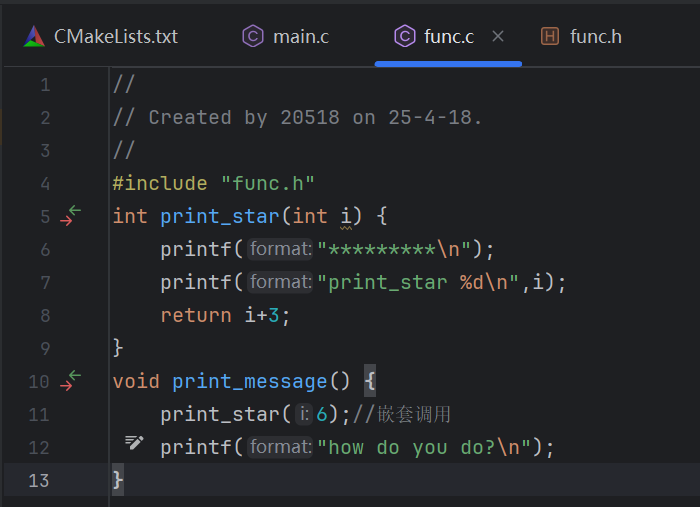Screen dimensions: 700x507
Task: Close the func.c tab
Action: pyautogui.click(x=498, y=36)
